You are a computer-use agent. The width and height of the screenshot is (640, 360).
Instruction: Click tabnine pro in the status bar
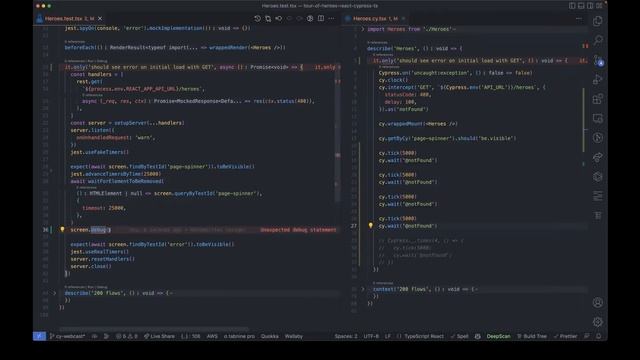(x=239, y=336)
